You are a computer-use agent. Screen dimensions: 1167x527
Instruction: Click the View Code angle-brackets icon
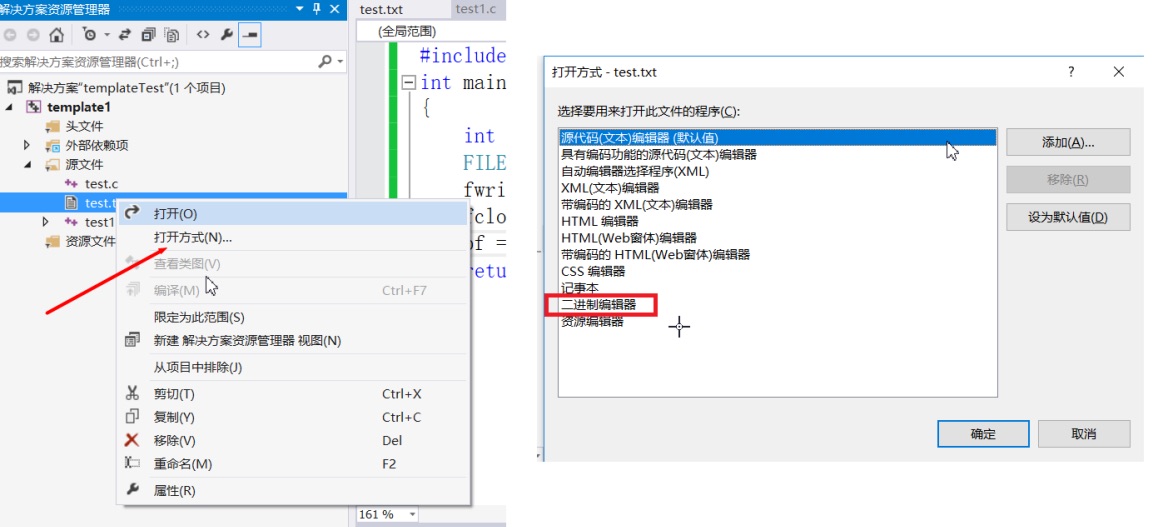[x=202, y=35]
